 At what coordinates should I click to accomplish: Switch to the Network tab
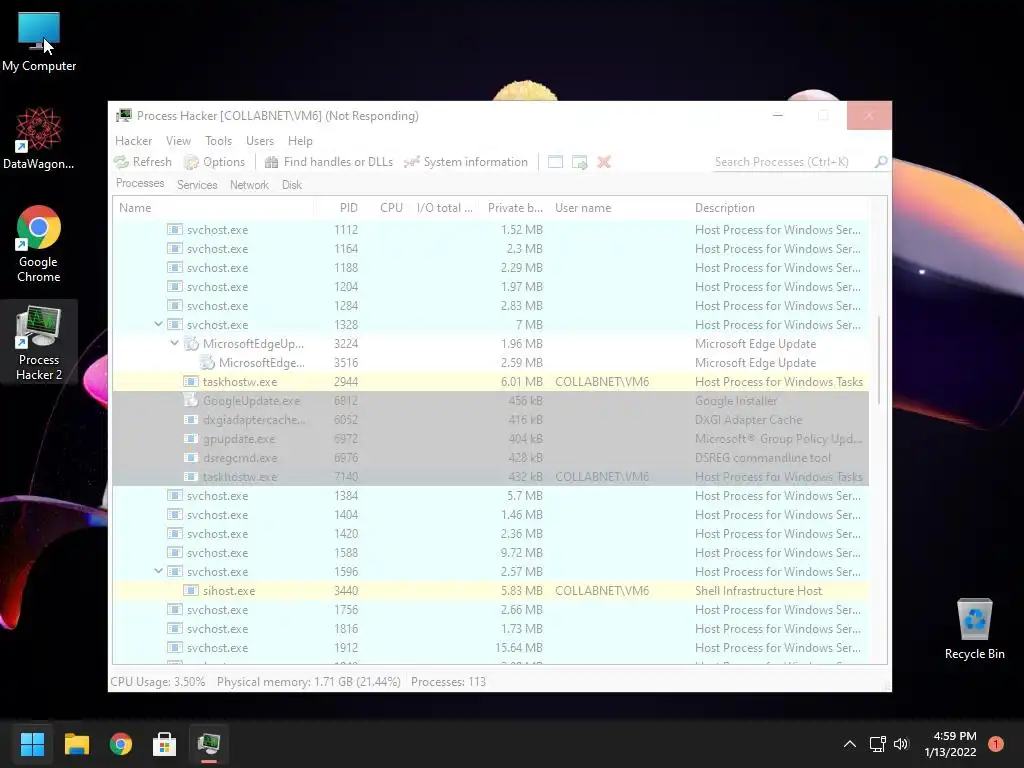coord(249,185)
